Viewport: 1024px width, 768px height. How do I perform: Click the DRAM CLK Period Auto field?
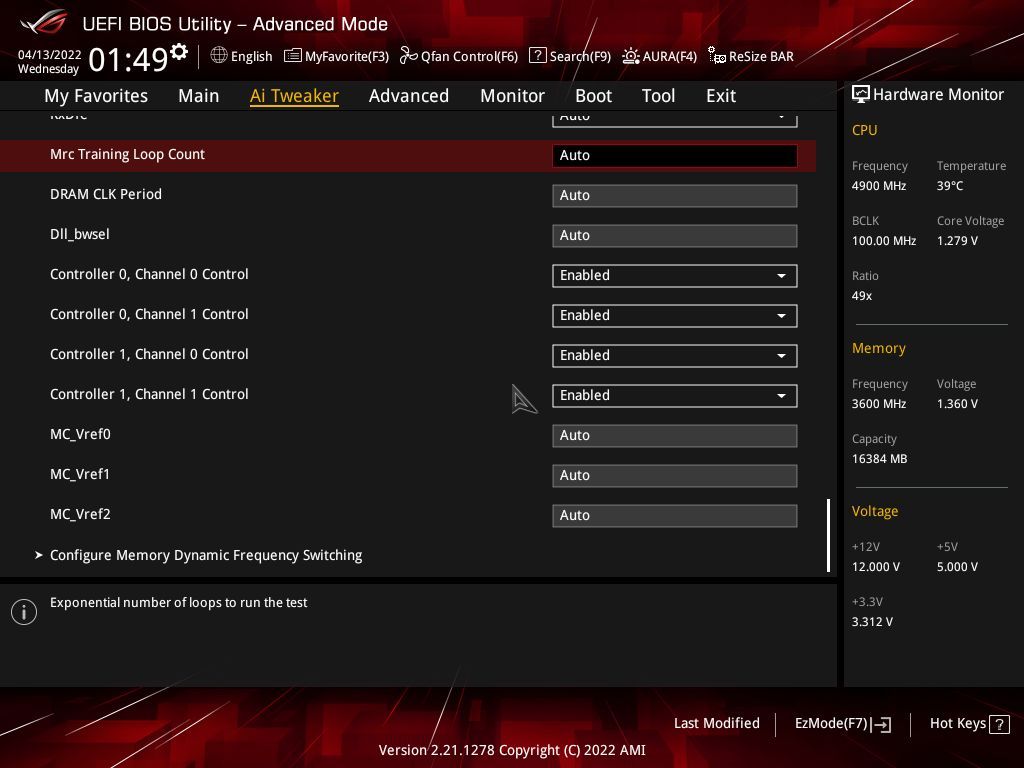(x=675, y=195)
